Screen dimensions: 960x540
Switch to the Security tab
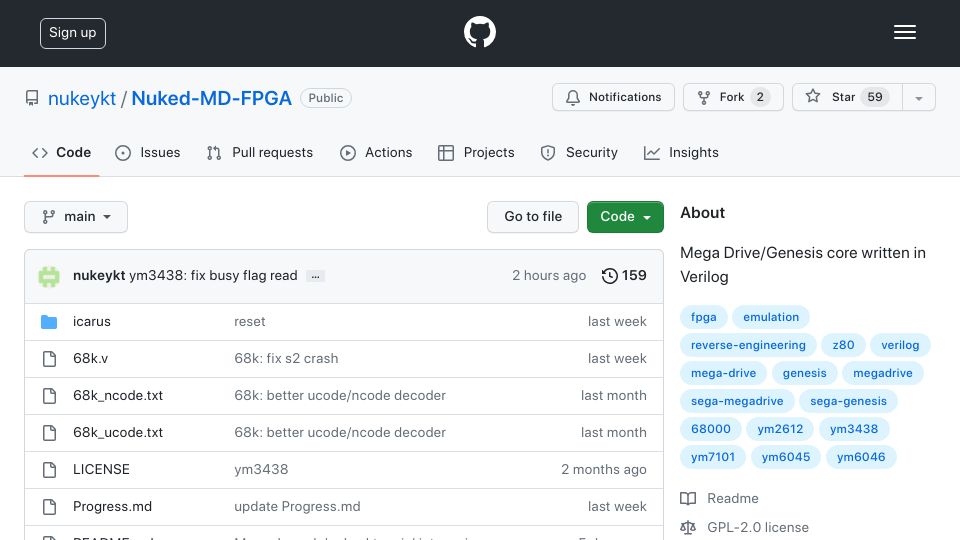[579, 152]
